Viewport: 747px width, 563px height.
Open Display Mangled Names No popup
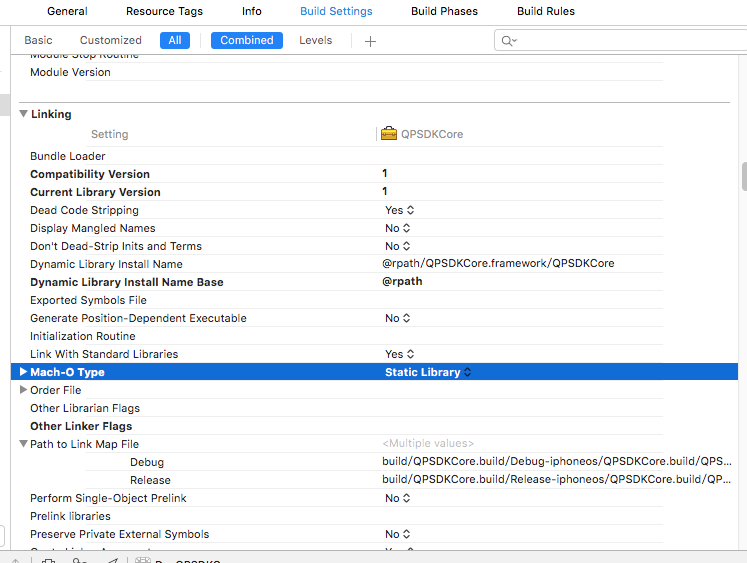click(x=397, y=228)
